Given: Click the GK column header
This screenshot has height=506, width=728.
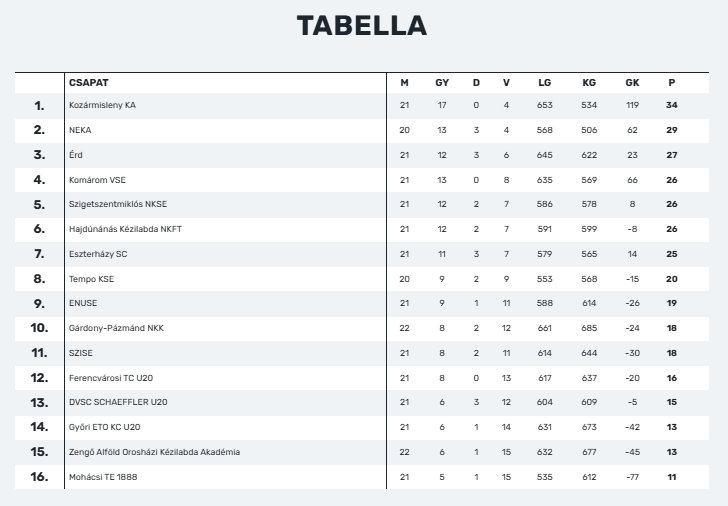Looking at the screenshot, I should click(x=632, y=83).
